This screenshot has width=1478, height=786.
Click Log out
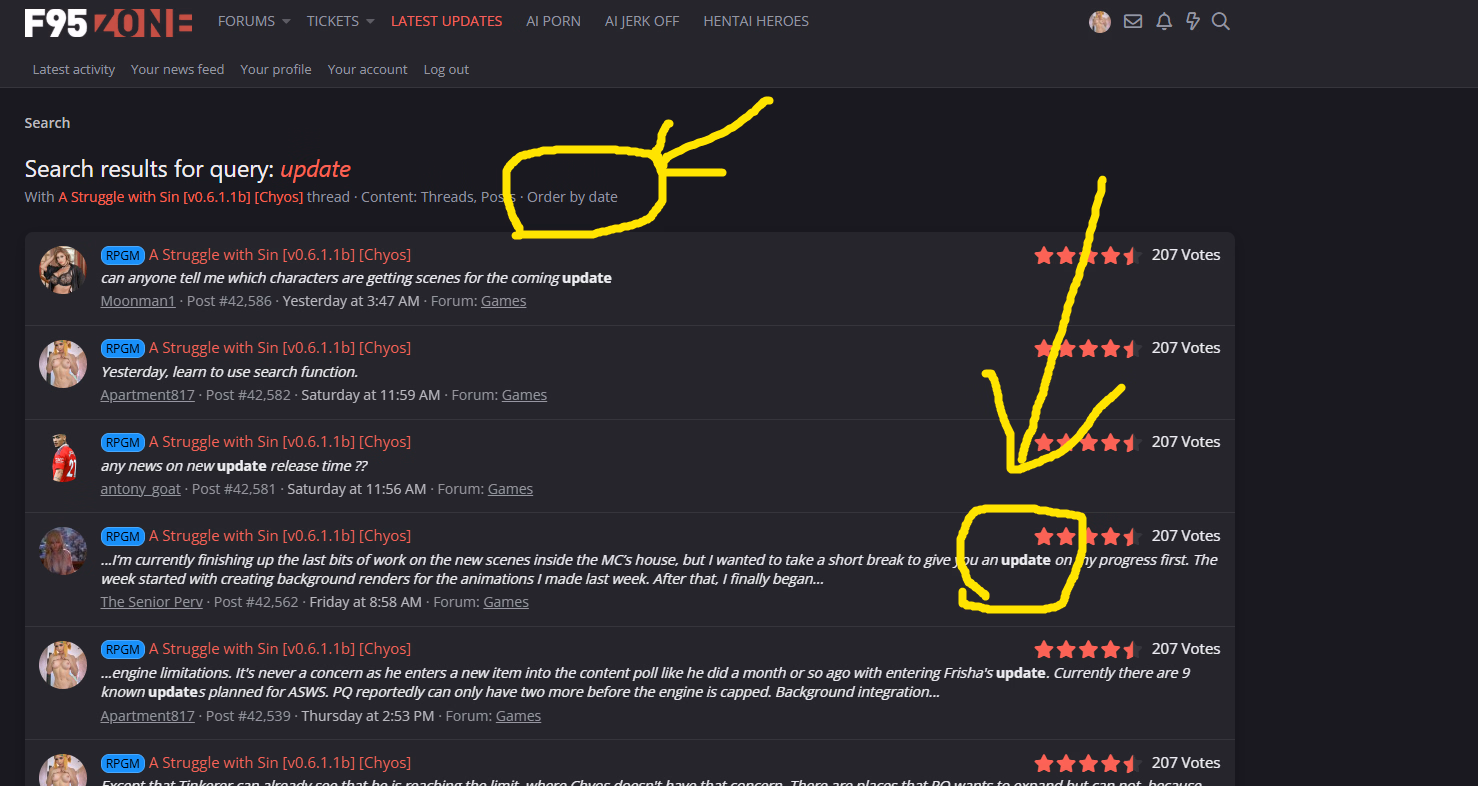446,69
